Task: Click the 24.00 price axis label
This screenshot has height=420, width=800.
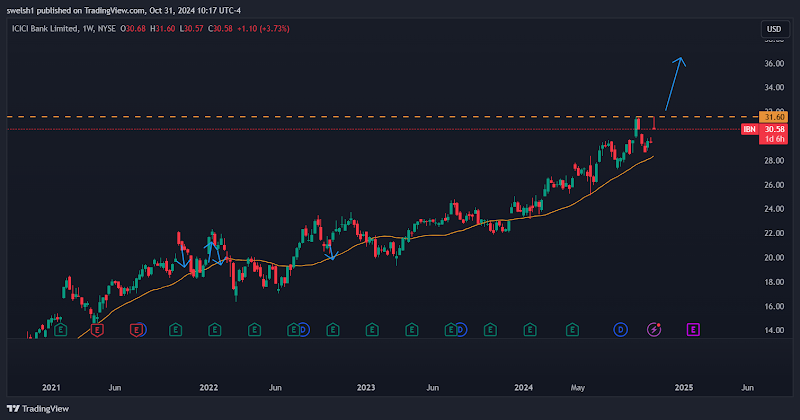Action: click(774, 209)
